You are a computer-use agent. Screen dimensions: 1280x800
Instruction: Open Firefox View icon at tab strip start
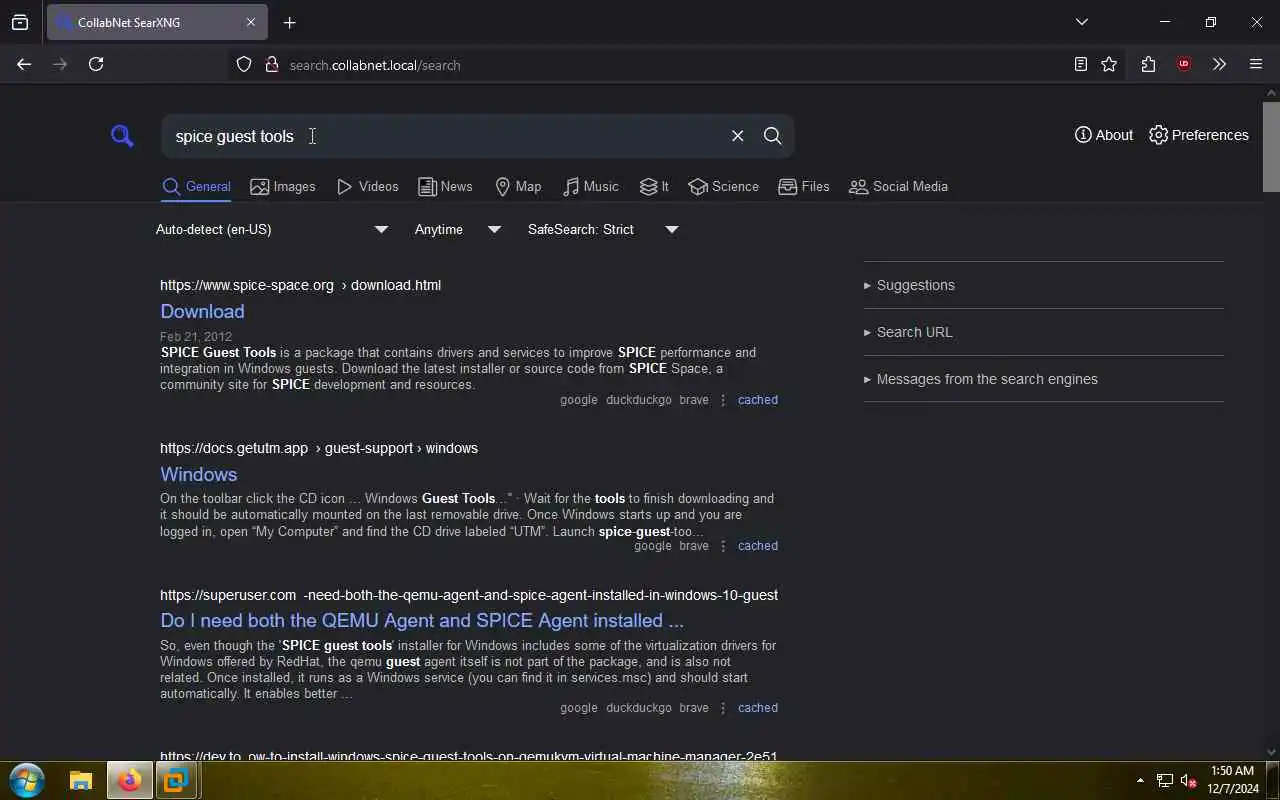(x=20, y=22)
